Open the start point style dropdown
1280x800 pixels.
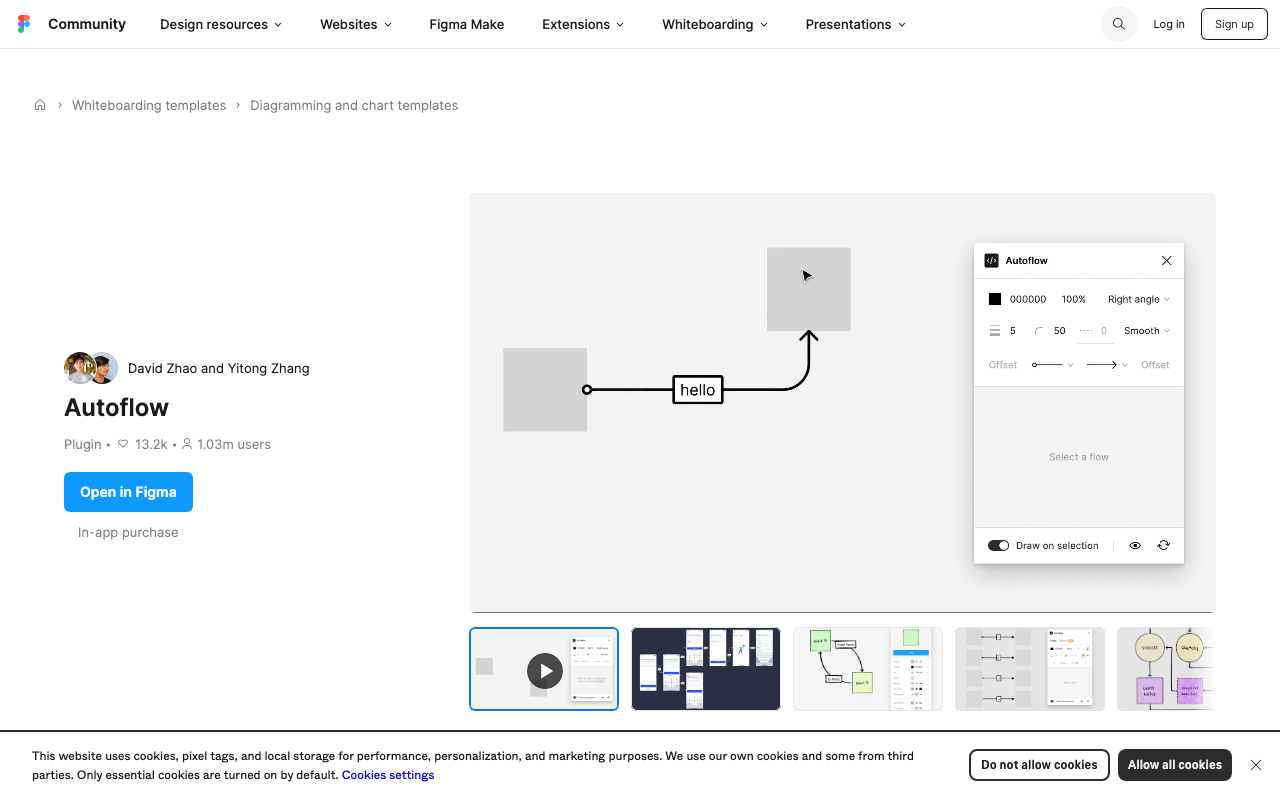1052,365
